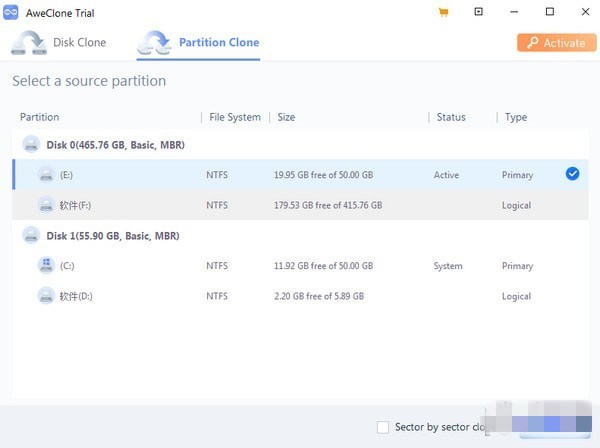Click the AweClone app logo
This screenshot has width=600, height=448.
tap(11, 13)
